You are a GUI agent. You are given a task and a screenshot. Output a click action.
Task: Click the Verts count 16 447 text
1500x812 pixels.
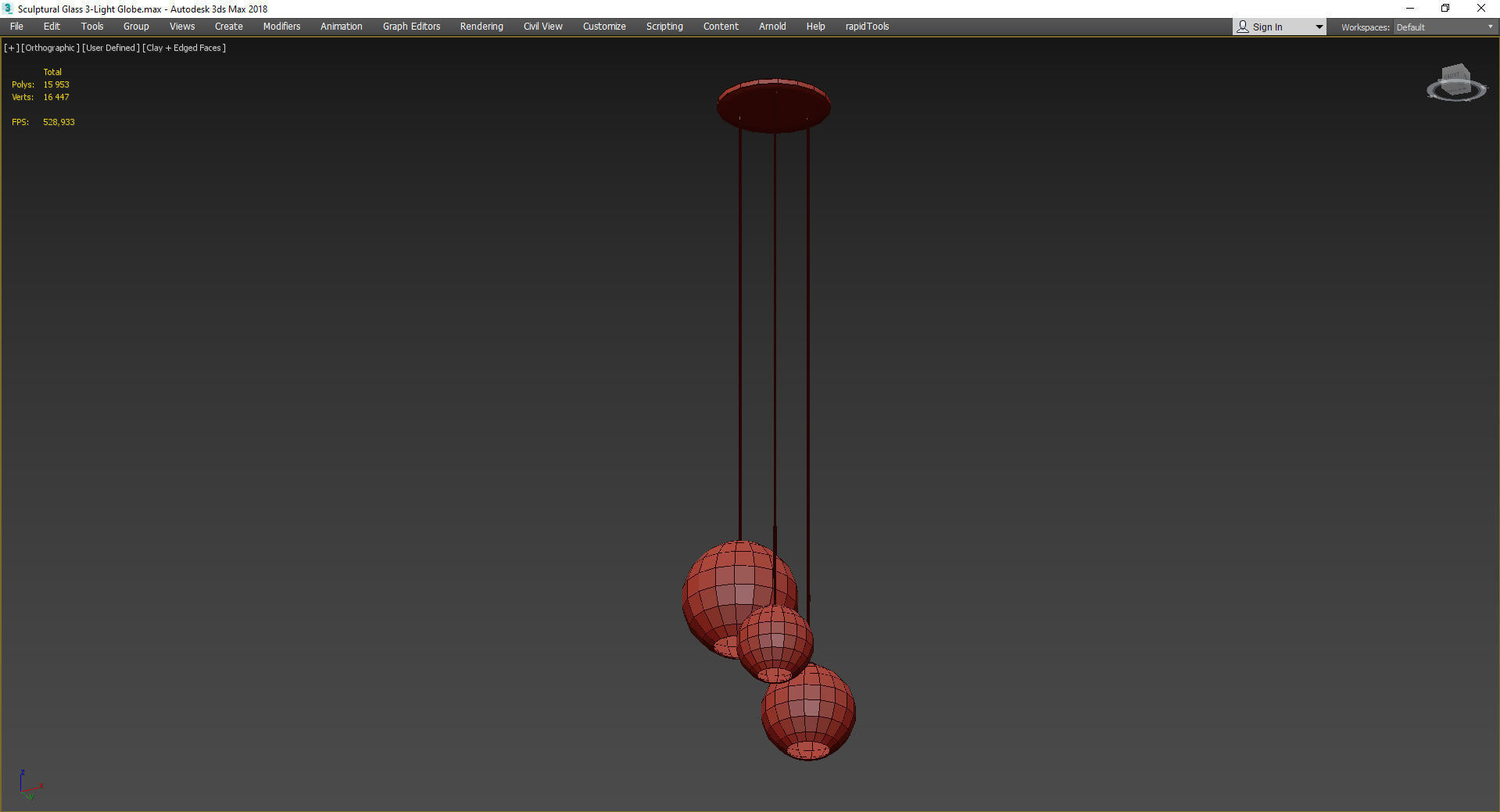56,97
